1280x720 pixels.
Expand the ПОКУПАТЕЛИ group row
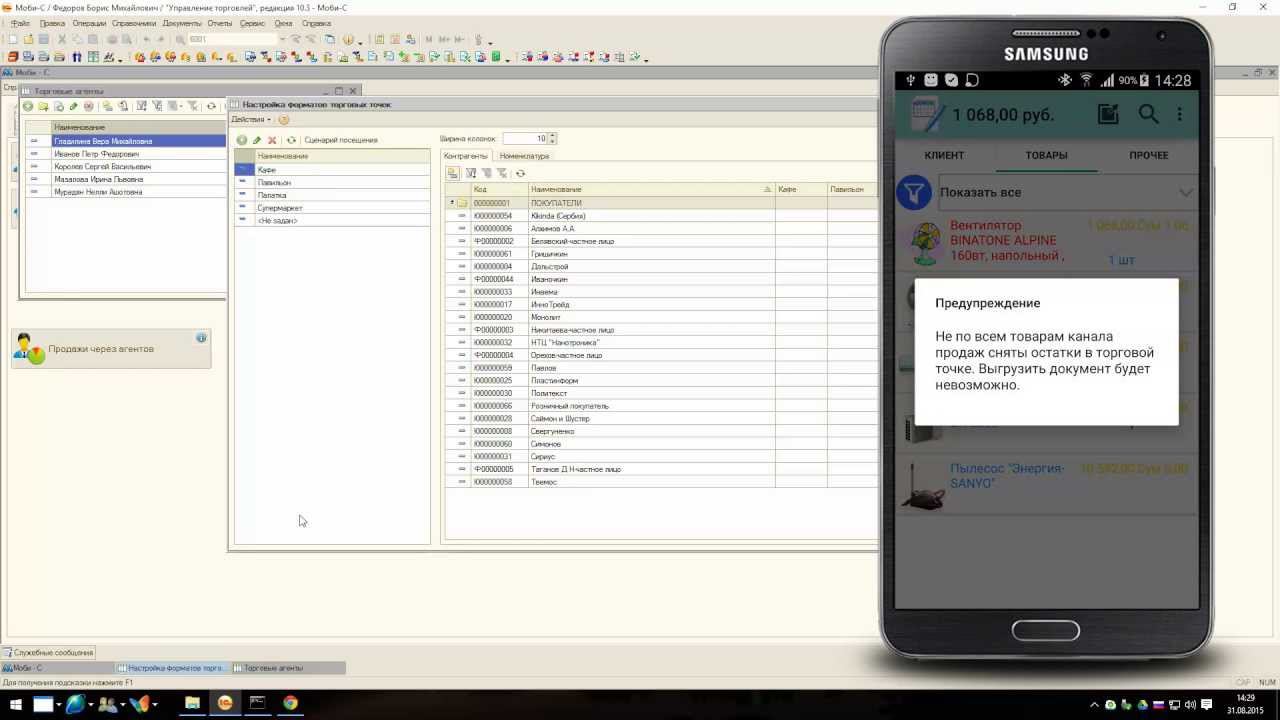tap(452, 203)
